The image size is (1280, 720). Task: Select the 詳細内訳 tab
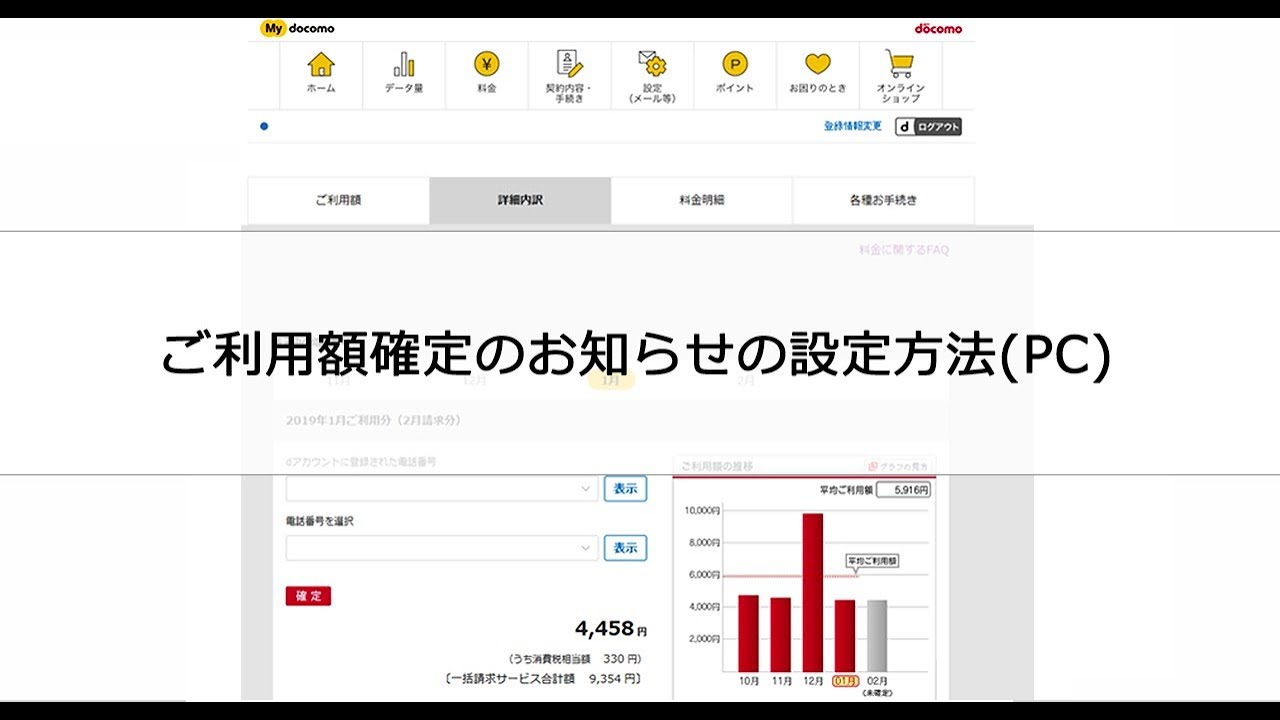pos(520,200)
